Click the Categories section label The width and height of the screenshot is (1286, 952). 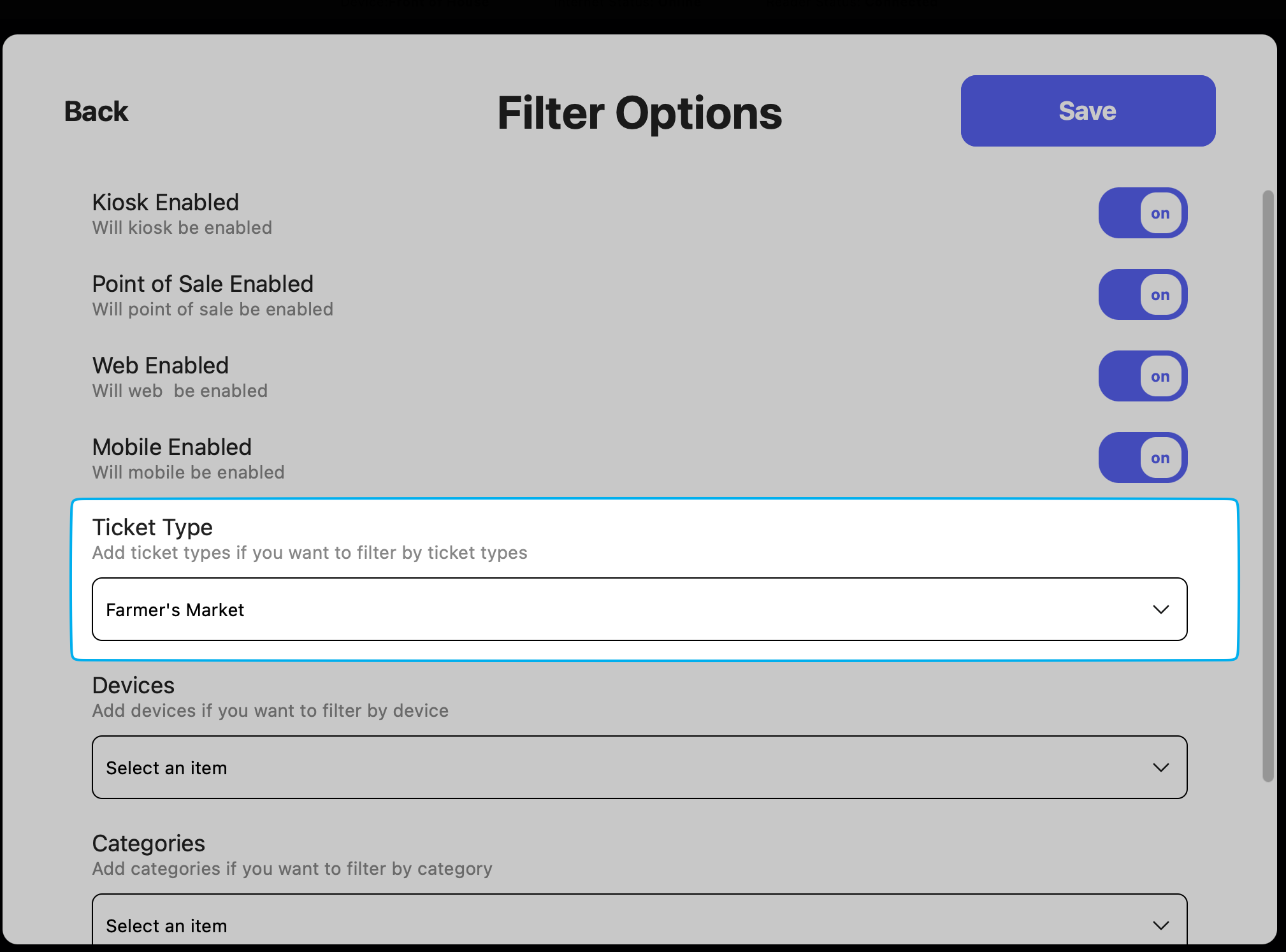pos(148,844)
